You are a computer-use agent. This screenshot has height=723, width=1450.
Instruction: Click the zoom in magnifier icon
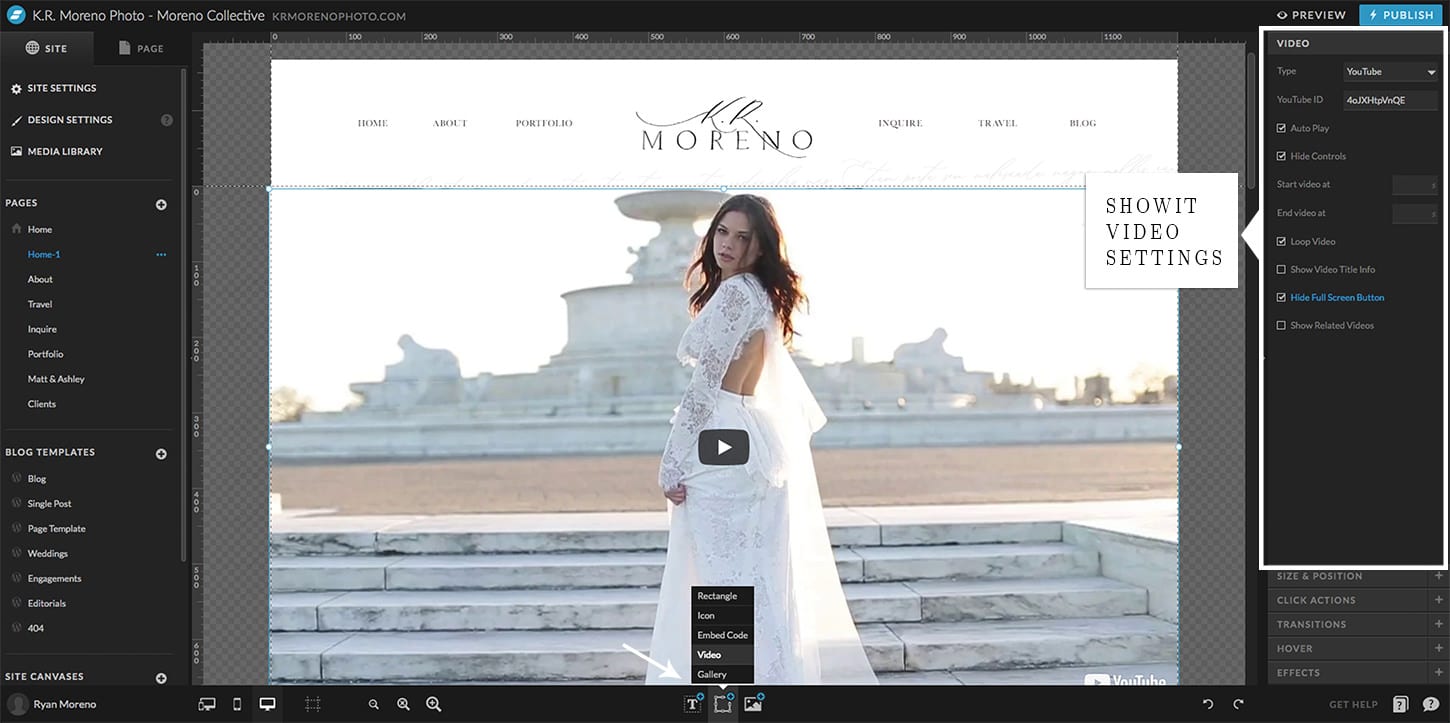click(x=433, y=703)
